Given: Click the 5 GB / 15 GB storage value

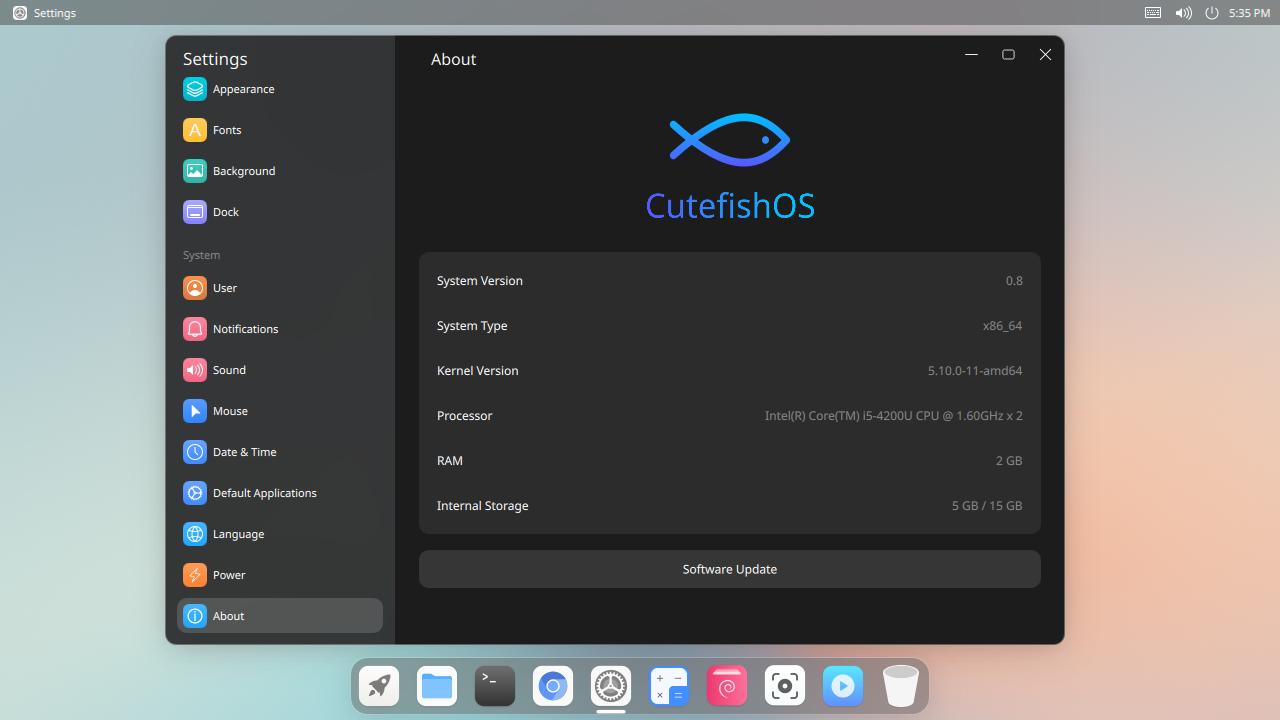Looking at the screenshot, I should [x=987, y=506].
